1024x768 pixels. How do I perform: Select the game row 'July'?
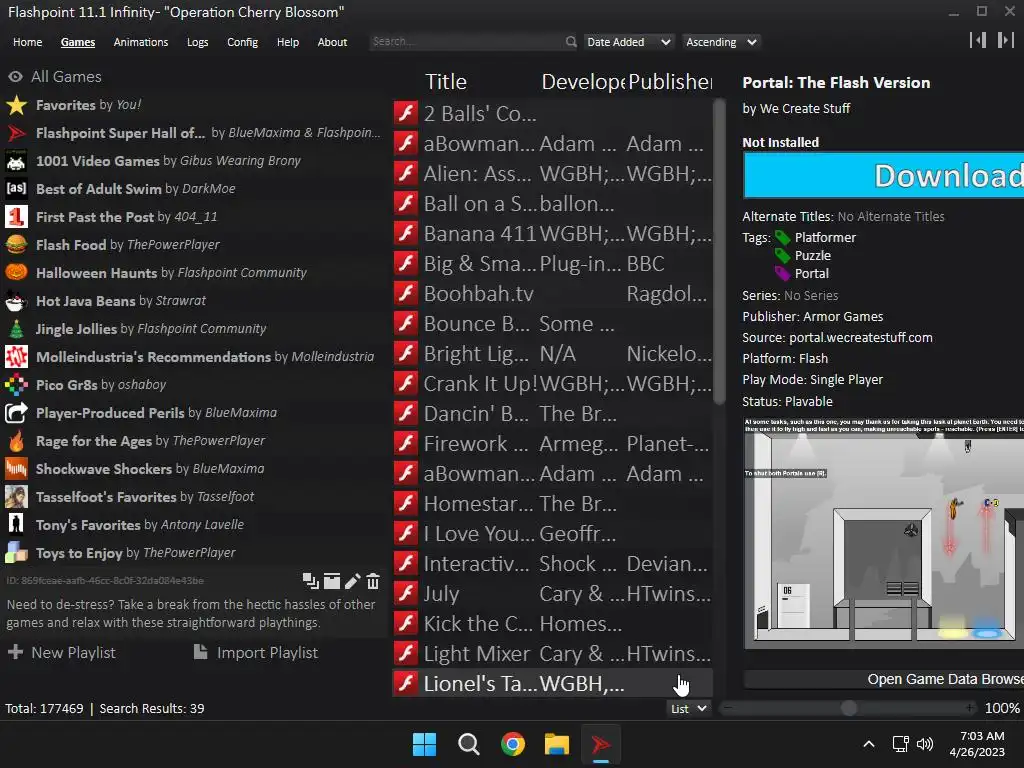(x=552, y=594)
